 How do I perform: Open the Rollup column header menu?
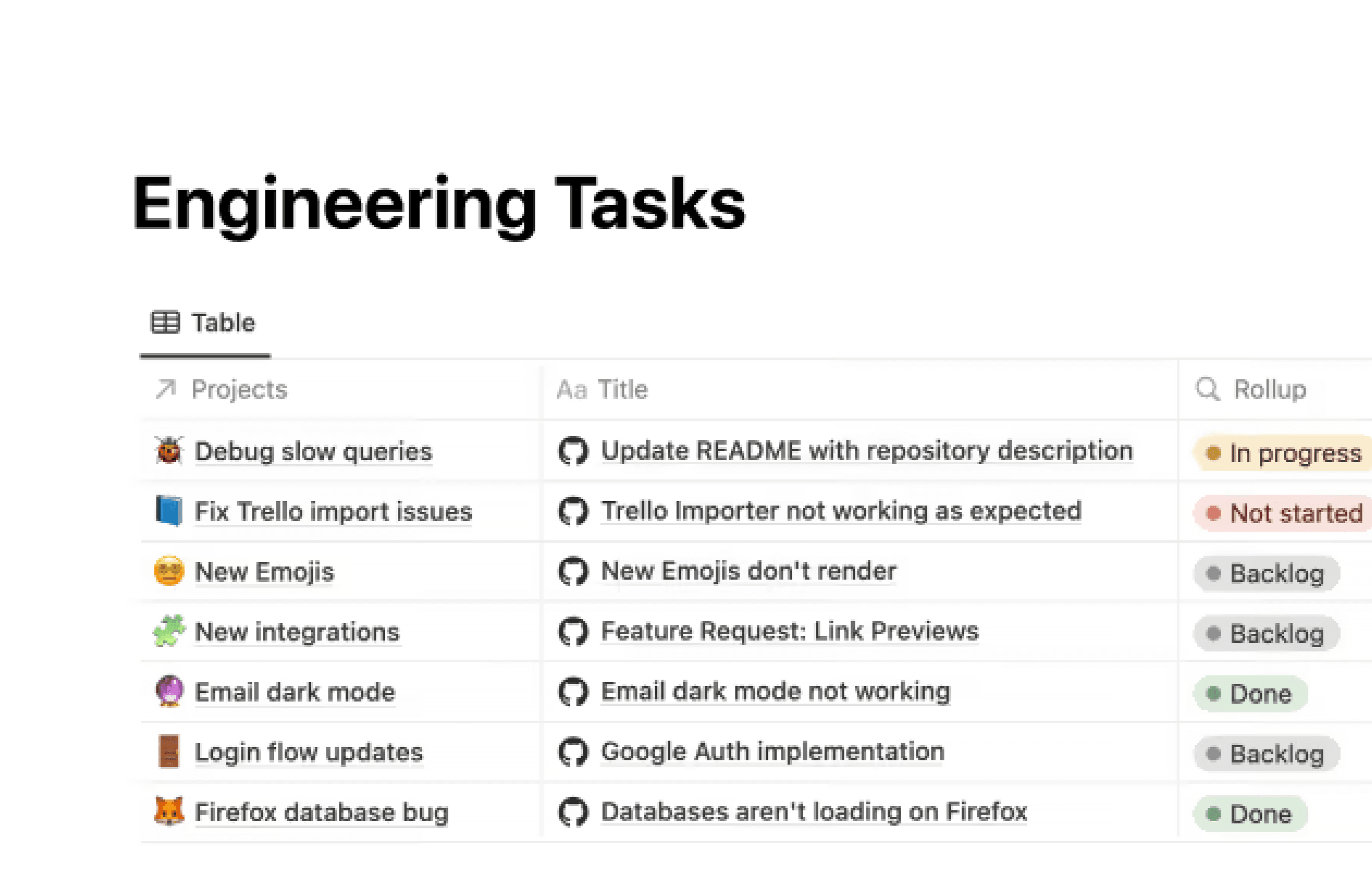click(x=1270, y=390)
